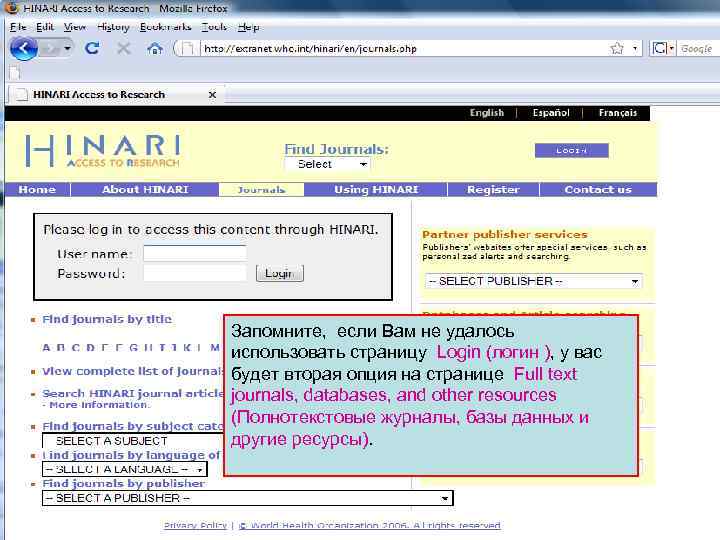Open the History menu
This screenshot has width=720, height=540.
(113, 27)
